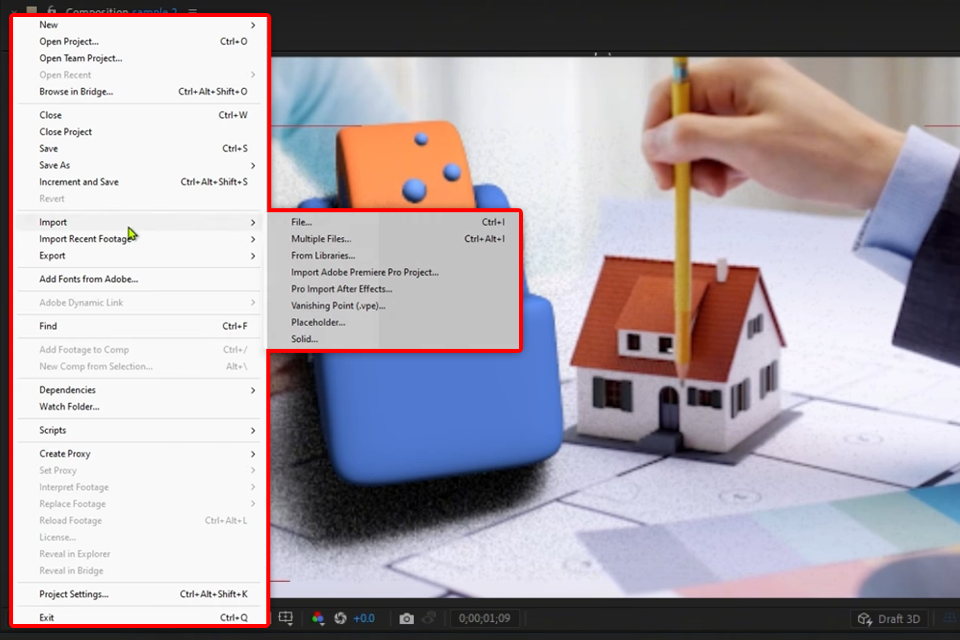The image size is (960, 640).
Task: Expand the Dependencies submenu
Action: point(140,390)
